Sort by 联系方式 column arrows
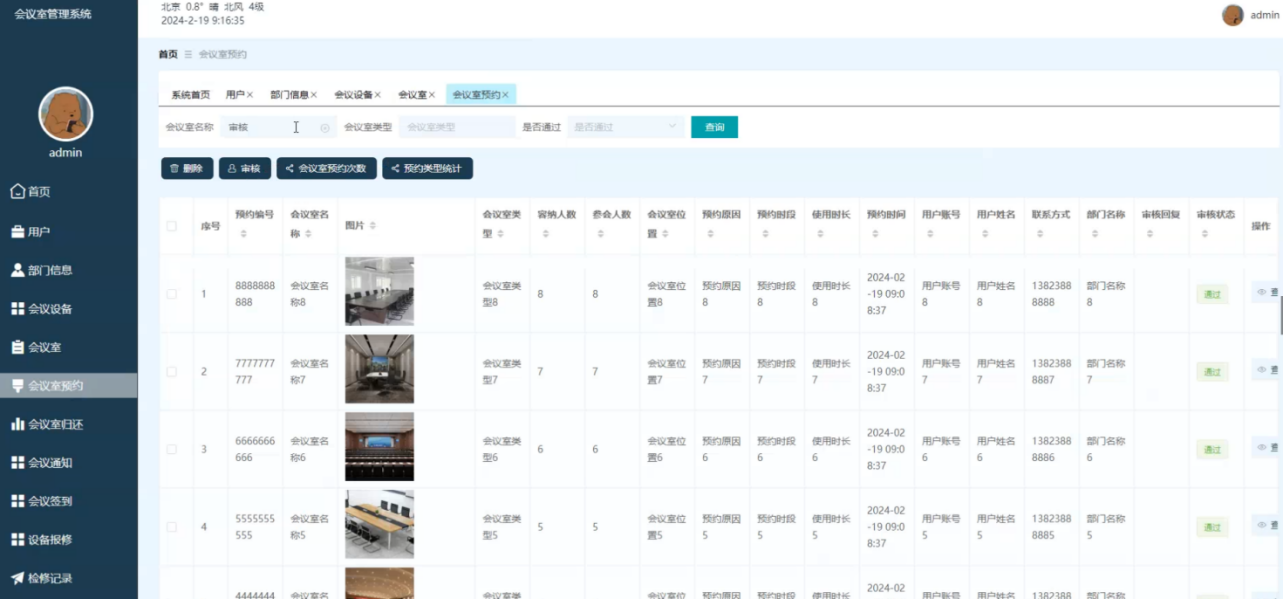Screen dimensions: 1284x599 [1039, 234]
